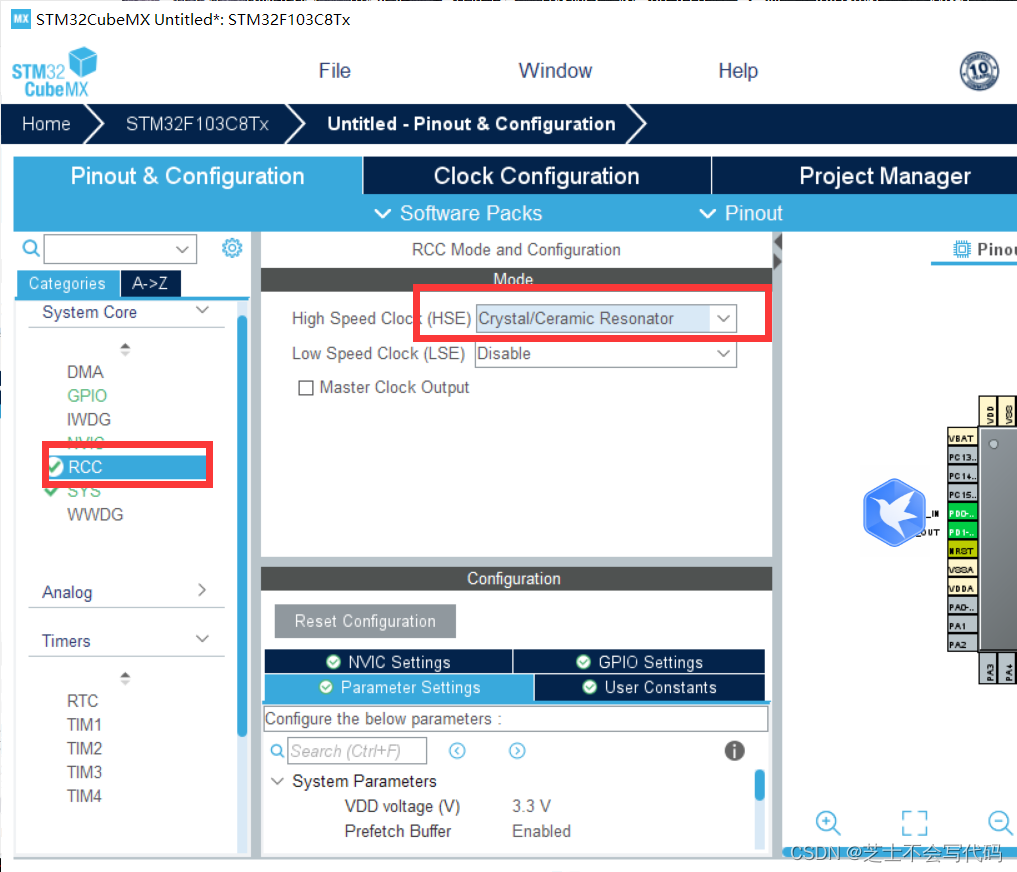1017x872 pixels.
Task: Click the NRST pin on the chip
Action: tap(962, 551)
